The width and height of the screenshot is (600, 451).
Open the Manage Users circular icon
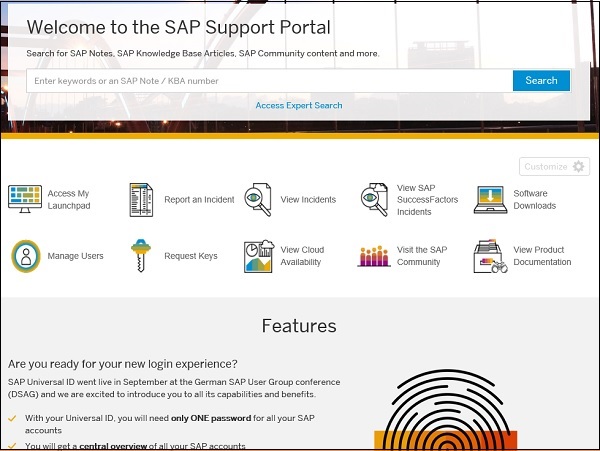click(25, 256)
